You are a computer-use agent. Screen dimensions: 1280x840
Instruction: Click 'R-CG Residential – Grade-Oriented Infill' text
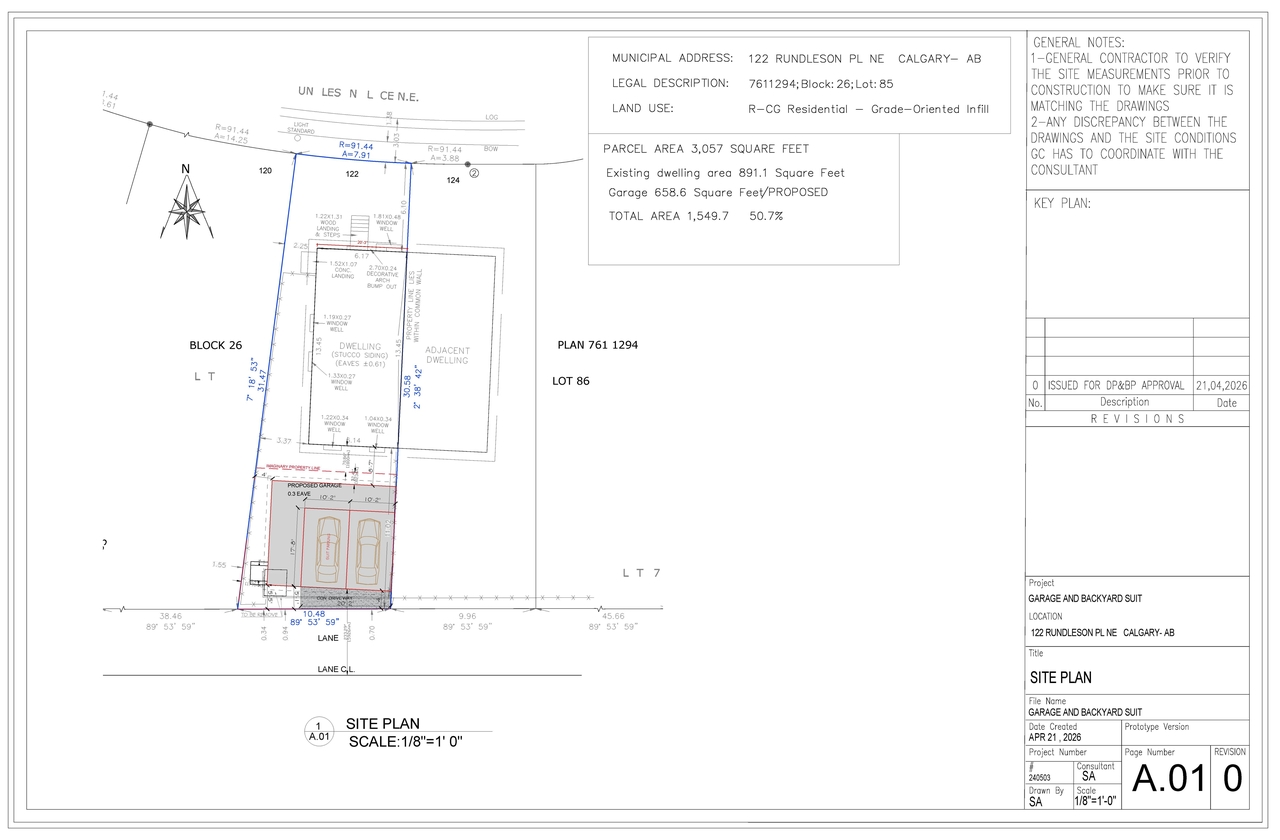click(868, 109)
